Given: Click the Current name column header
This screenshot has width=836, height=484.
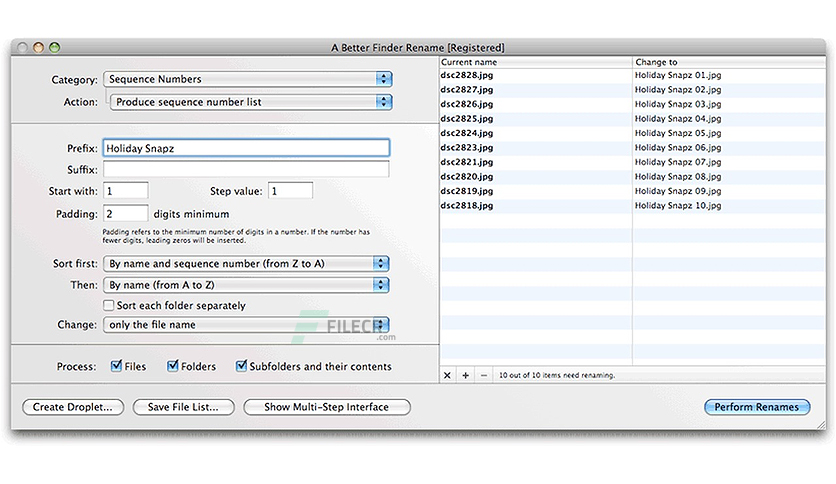Looking at the screenshot, I should (x=536, y=62).
